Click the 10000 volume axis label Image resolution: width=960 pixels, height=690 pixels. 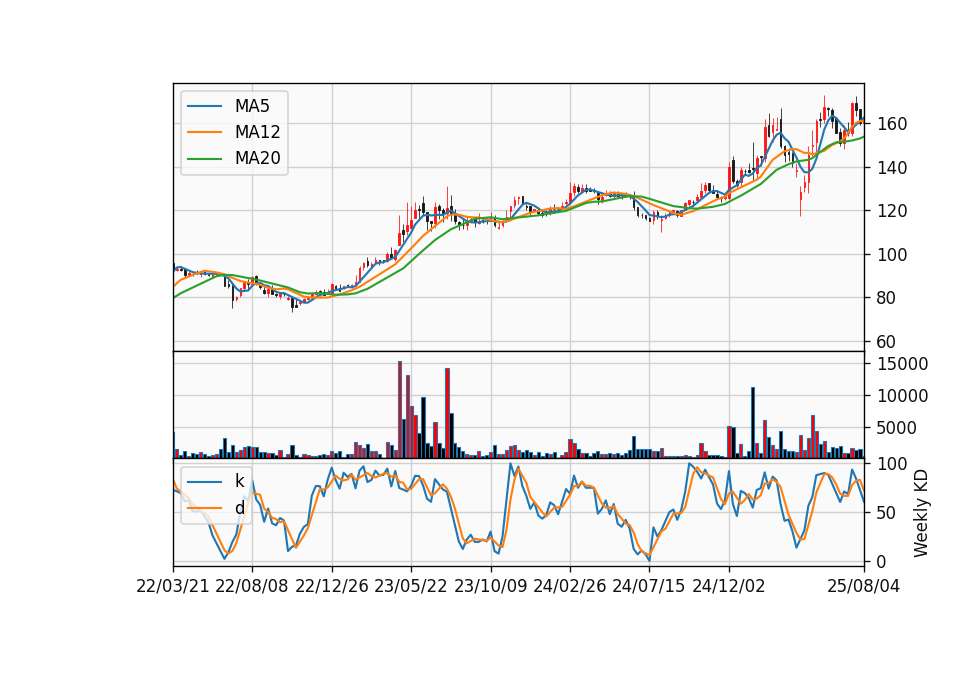902,396
